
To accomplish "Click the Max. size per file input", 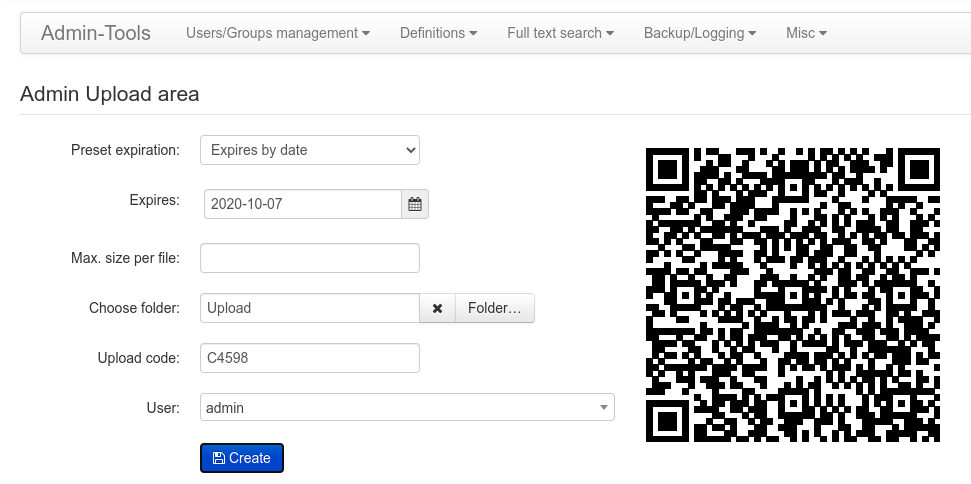I will tap(310, 258).
